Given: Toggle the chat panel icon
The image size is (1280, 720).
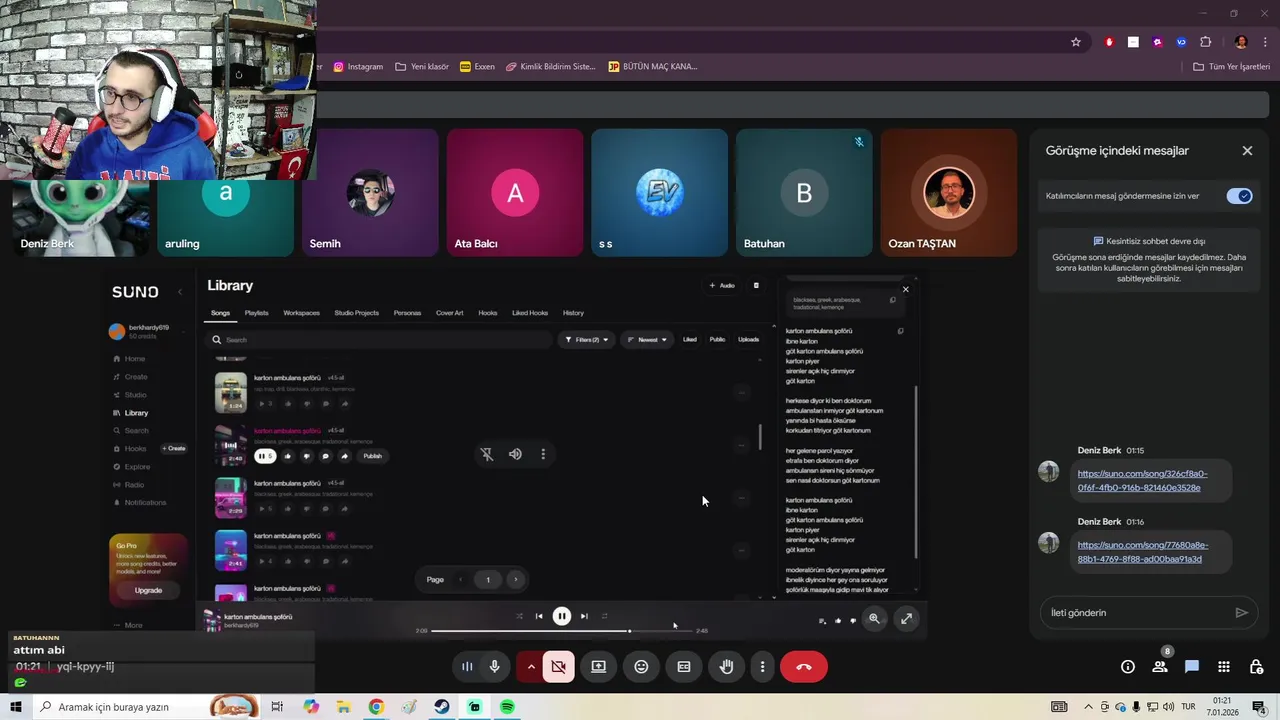Looking at the screenshot, I should (x=1192, y=667).
